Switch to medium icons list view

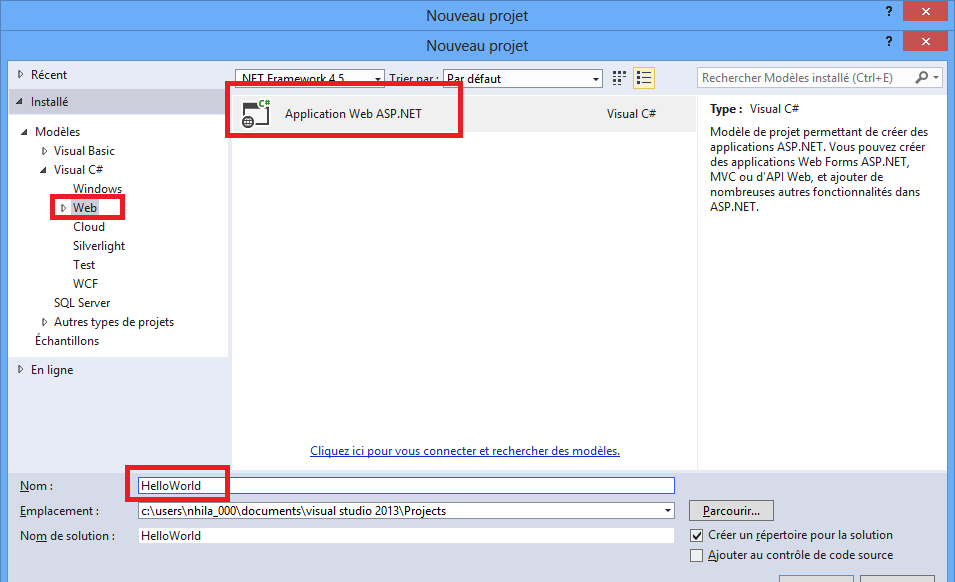(644, 78)
